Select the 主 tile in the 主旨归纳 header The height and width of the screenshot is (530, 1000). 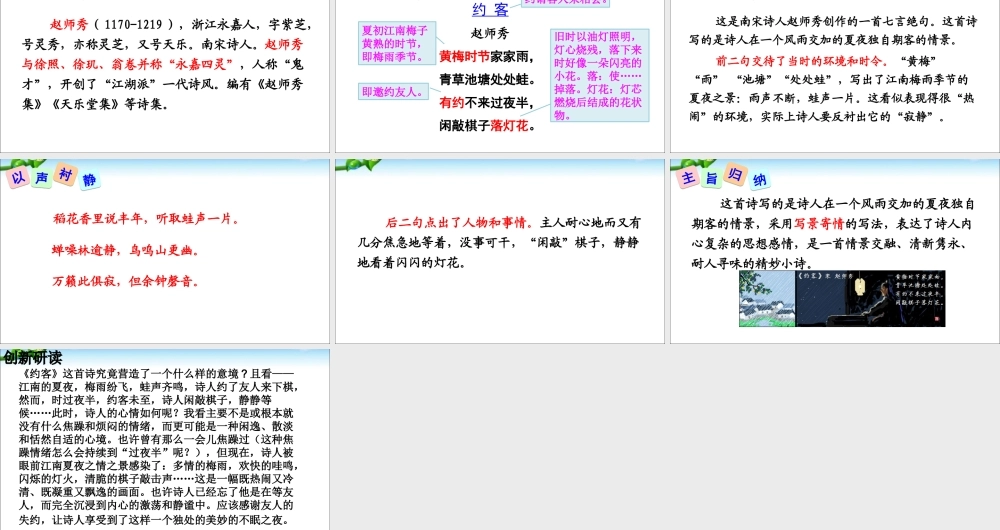pos(688,178)
